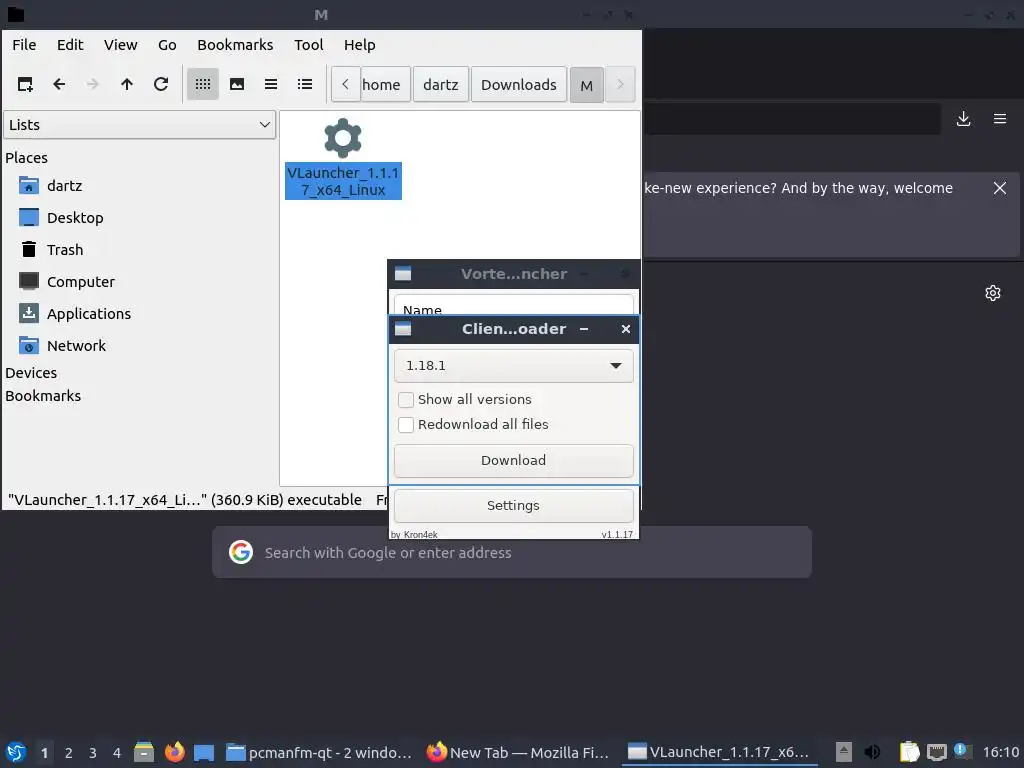1024x768 pixels.
Task: Click the 16:10 clock on the taskbar
Action: [1000, 752]
